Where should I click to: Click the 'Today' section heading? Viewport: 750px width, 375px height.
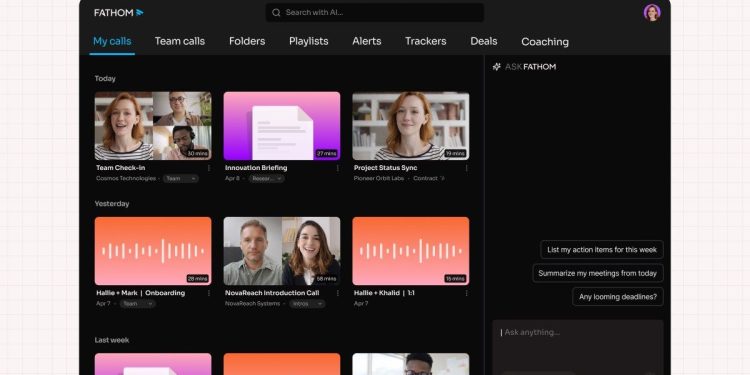pos(105,78)
